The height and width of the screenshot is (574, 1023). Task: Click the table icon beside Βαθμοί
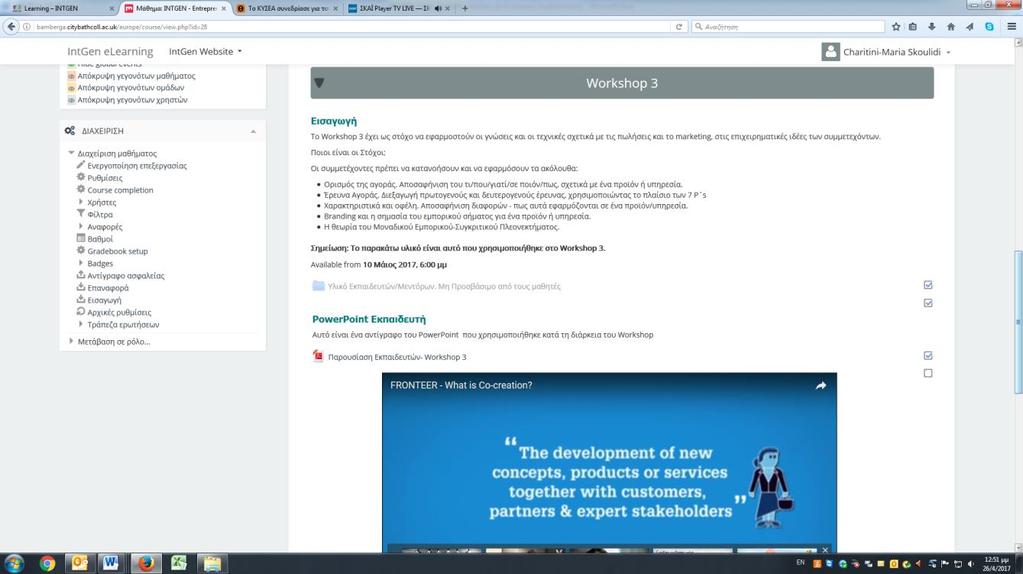pos(81,238)
